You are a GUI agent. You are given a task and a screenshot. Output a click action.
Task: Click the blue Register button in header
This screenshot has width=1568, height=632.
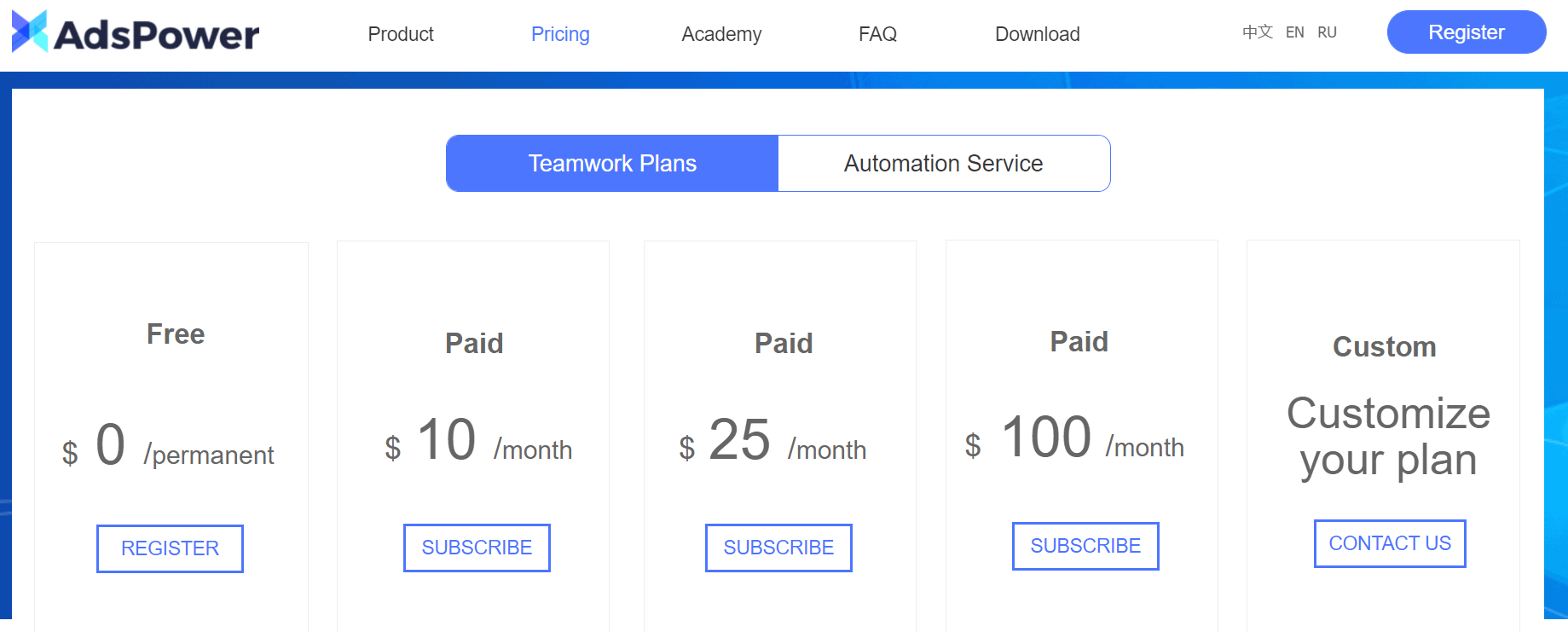1466,32
